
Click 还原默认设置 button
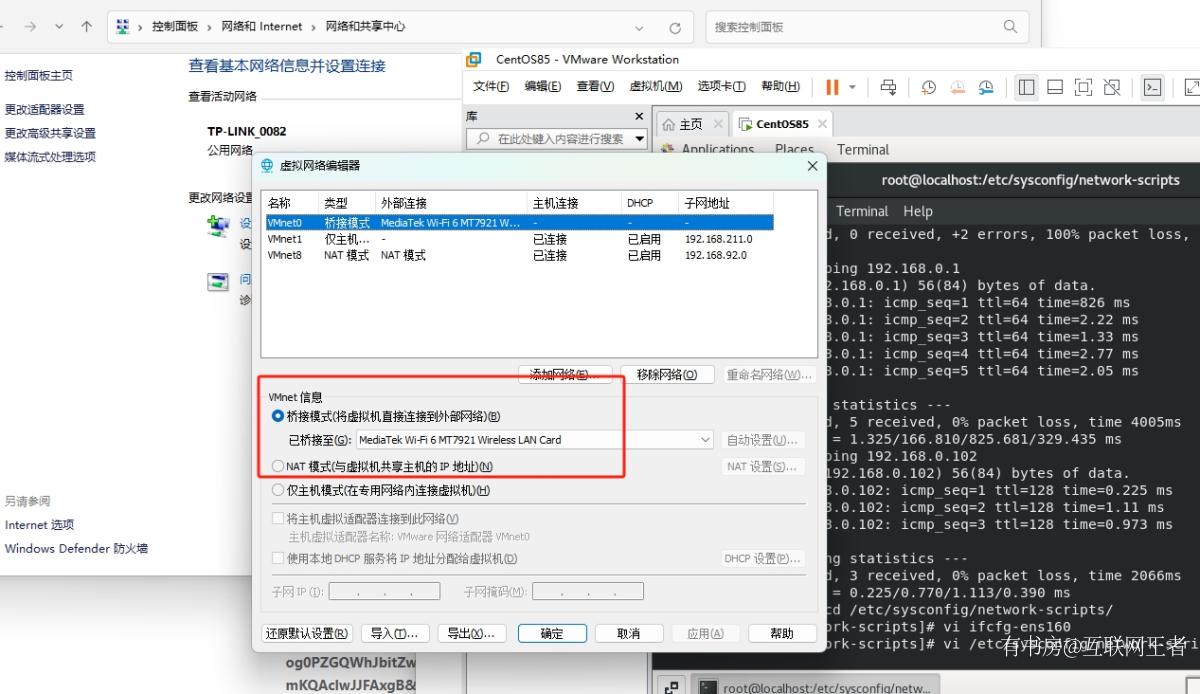pyautogui.click(x=307, y=633)
